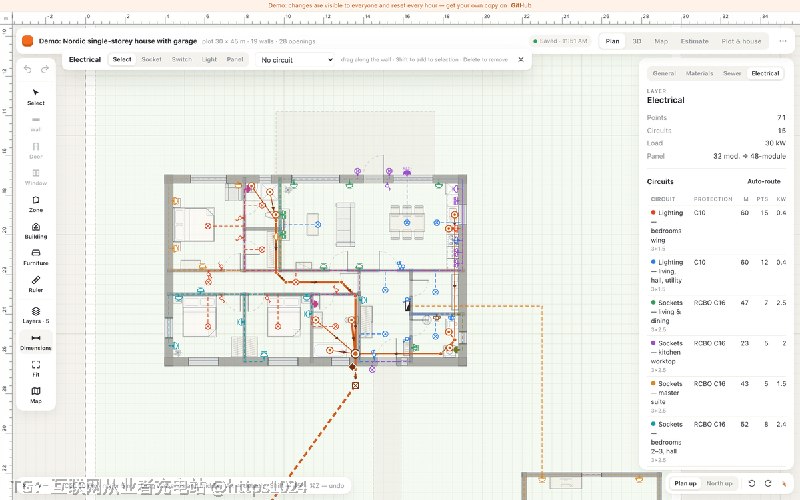The width and height of the screenshot is (800, 500).
Task: Click the Auto-route button
Action: (x=764, y=181)
